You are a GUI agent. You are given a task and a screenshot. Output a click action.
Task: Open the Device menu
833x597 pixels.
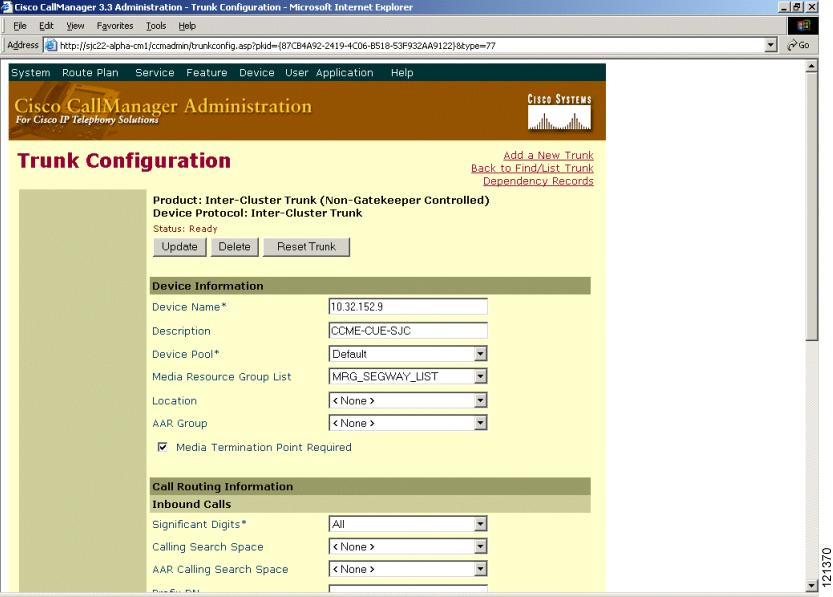[x=257, y=73]
